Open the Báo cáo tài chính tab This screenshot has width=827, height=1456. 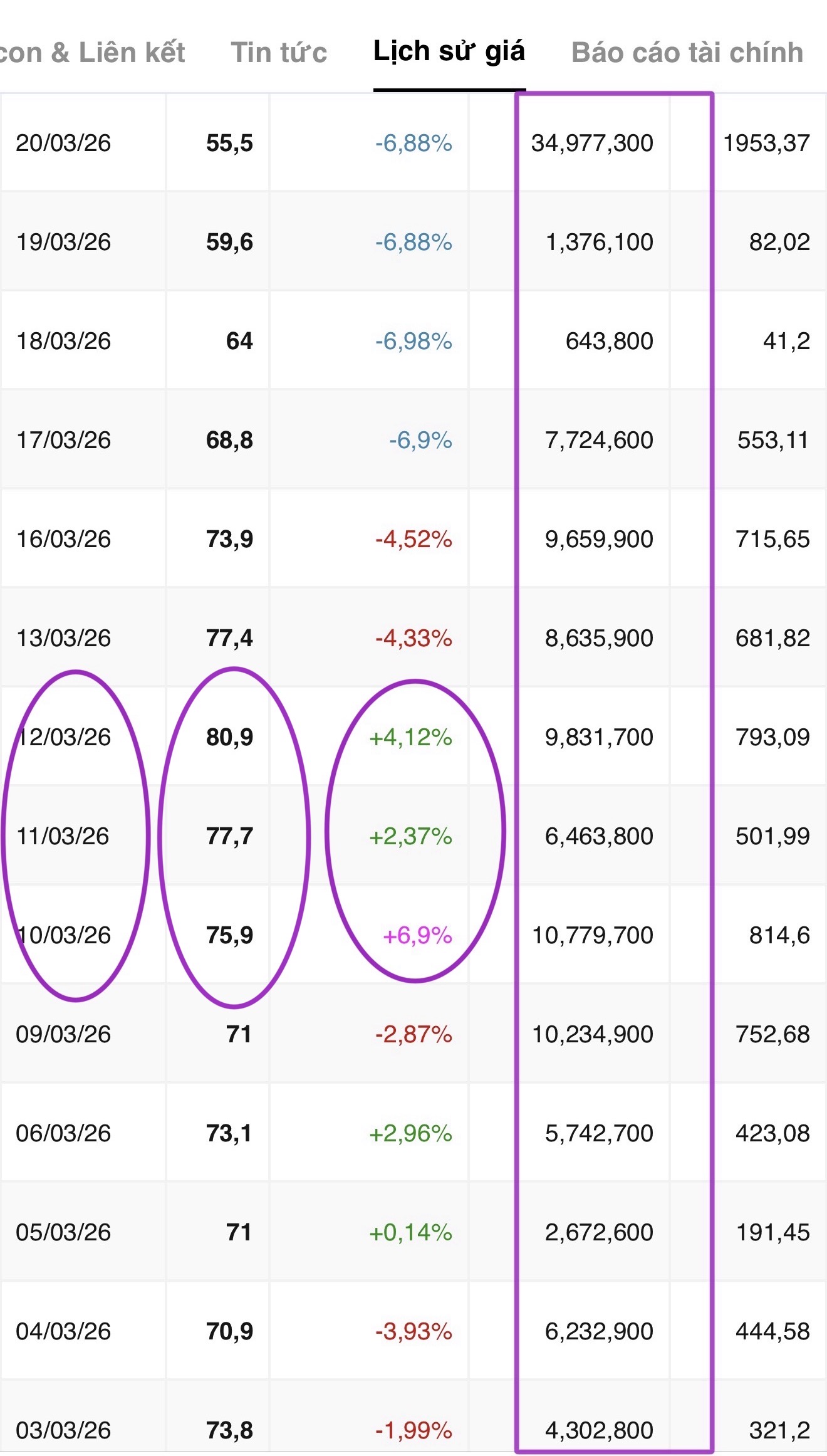[x=687, y=53]
